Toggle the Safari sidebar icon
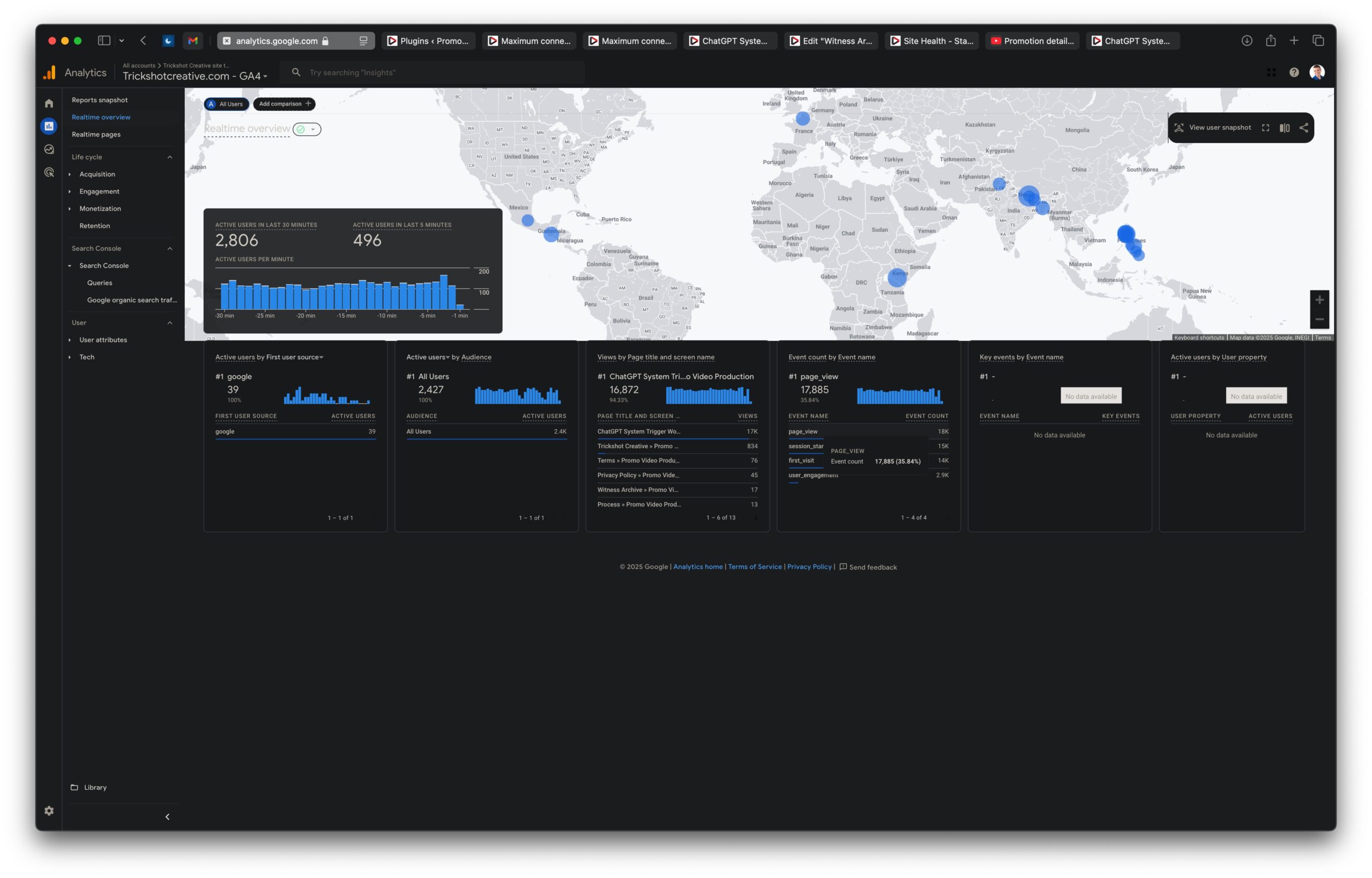Screen dimensions: 1372x878 pos(104,41)
